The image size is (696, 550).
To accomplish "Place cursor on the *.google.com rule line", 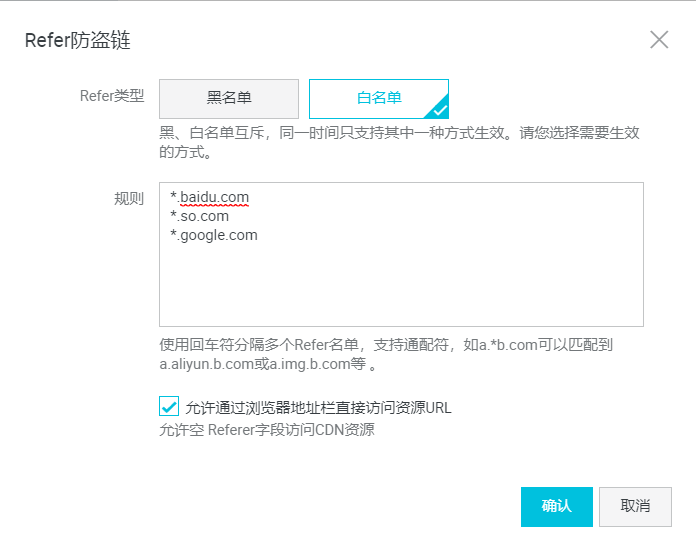I will (x=214, y=236).
